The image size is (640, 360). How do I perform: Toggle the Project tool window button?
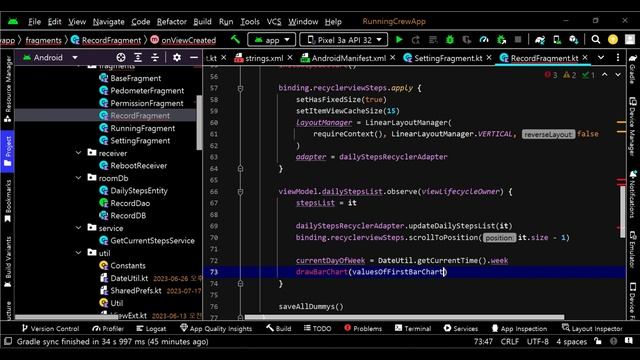(x=7, y=151)
